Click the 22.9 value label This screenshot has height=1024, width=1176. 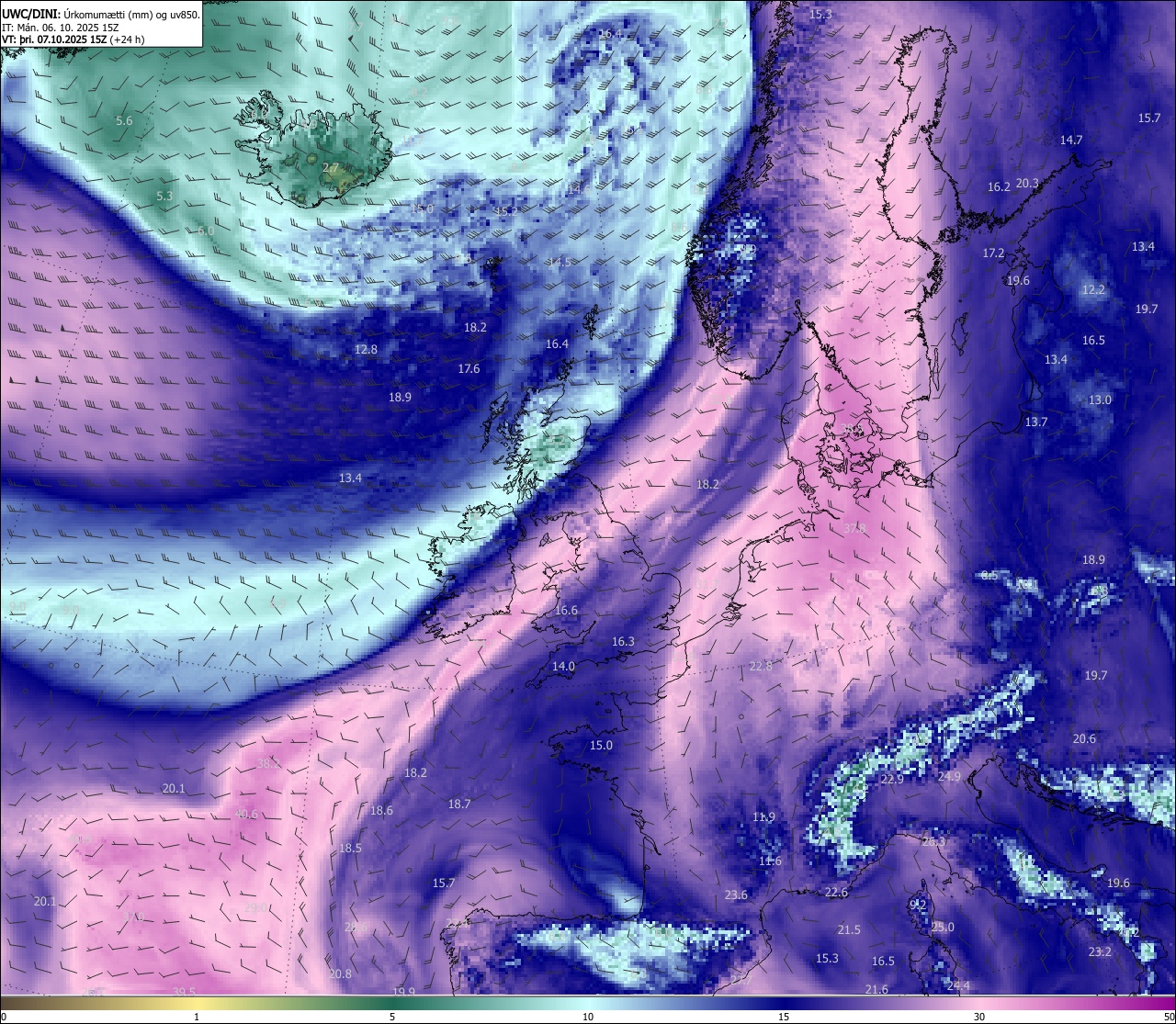click(x=892, y=780)
